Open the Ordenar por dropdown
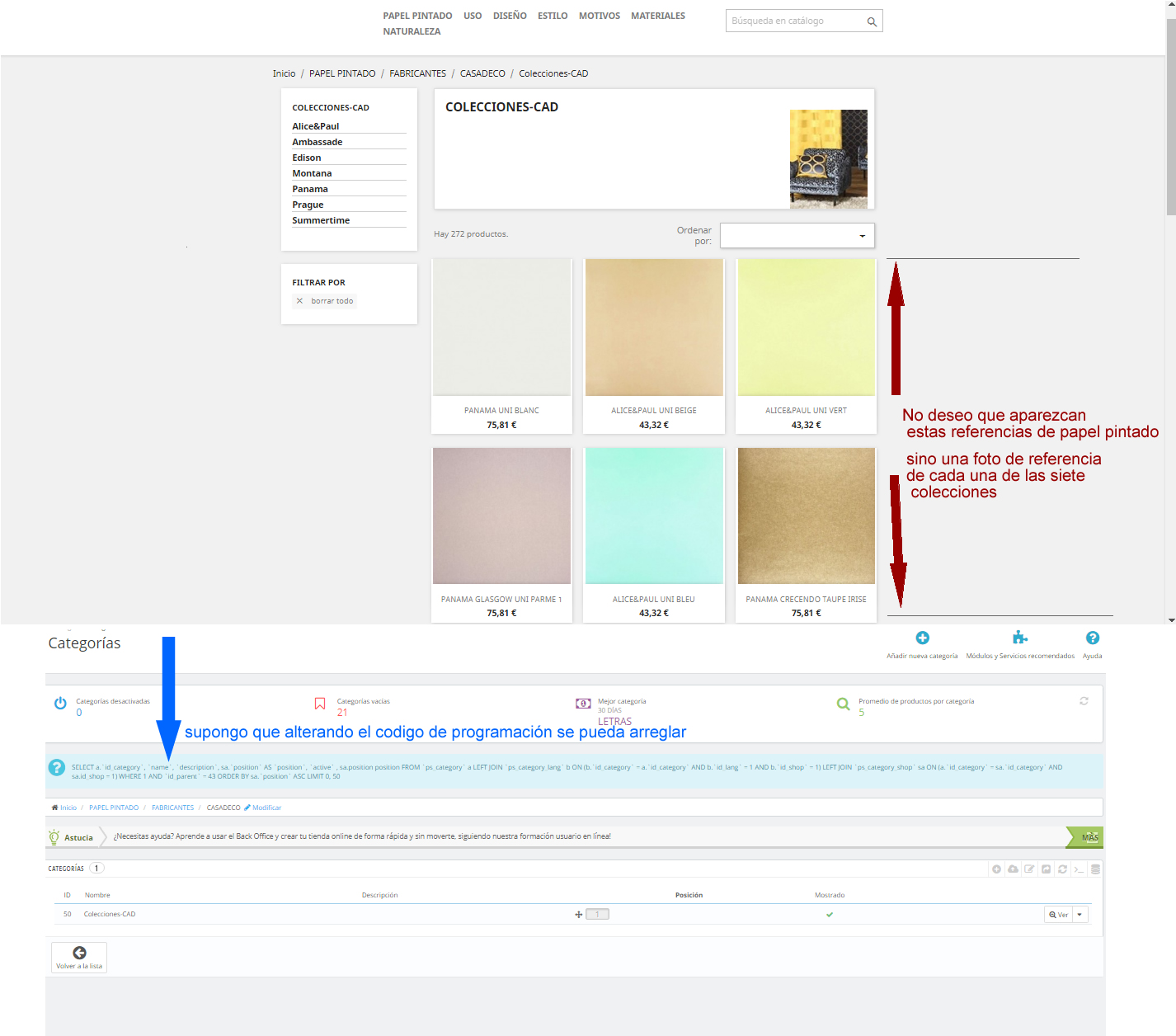1176x1036 pixels. [x=797, y=235]
